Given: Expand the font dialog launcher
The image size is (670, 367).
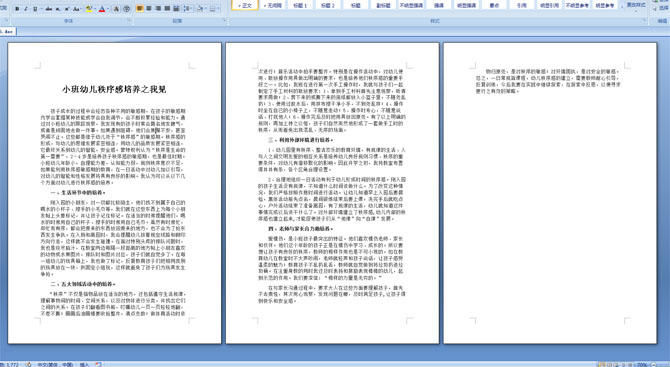Looking at the screenshot, I should [129, 20].
